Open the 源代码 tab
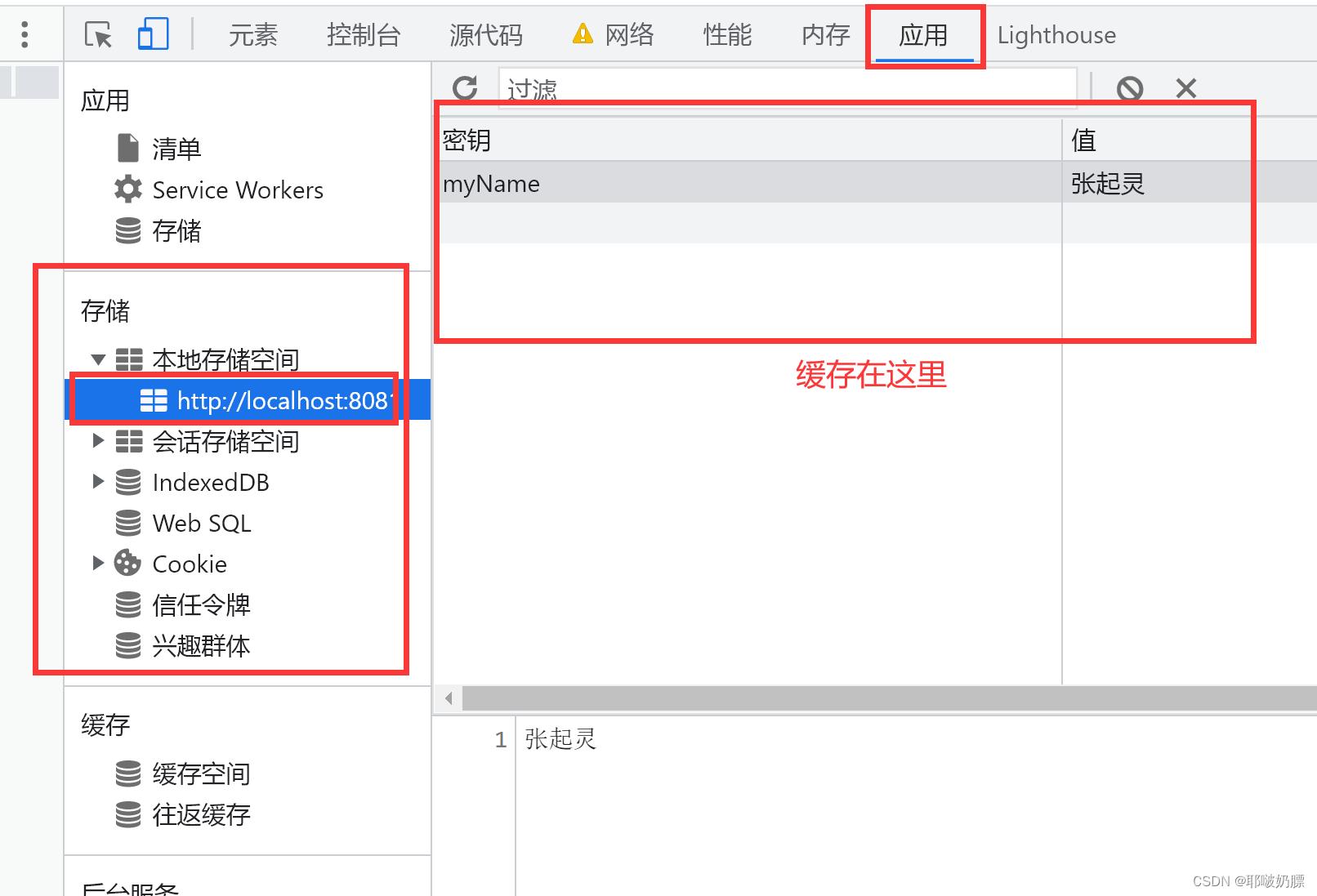The width and height of the screenshot is (1317, 896). [x=486, y=35]
